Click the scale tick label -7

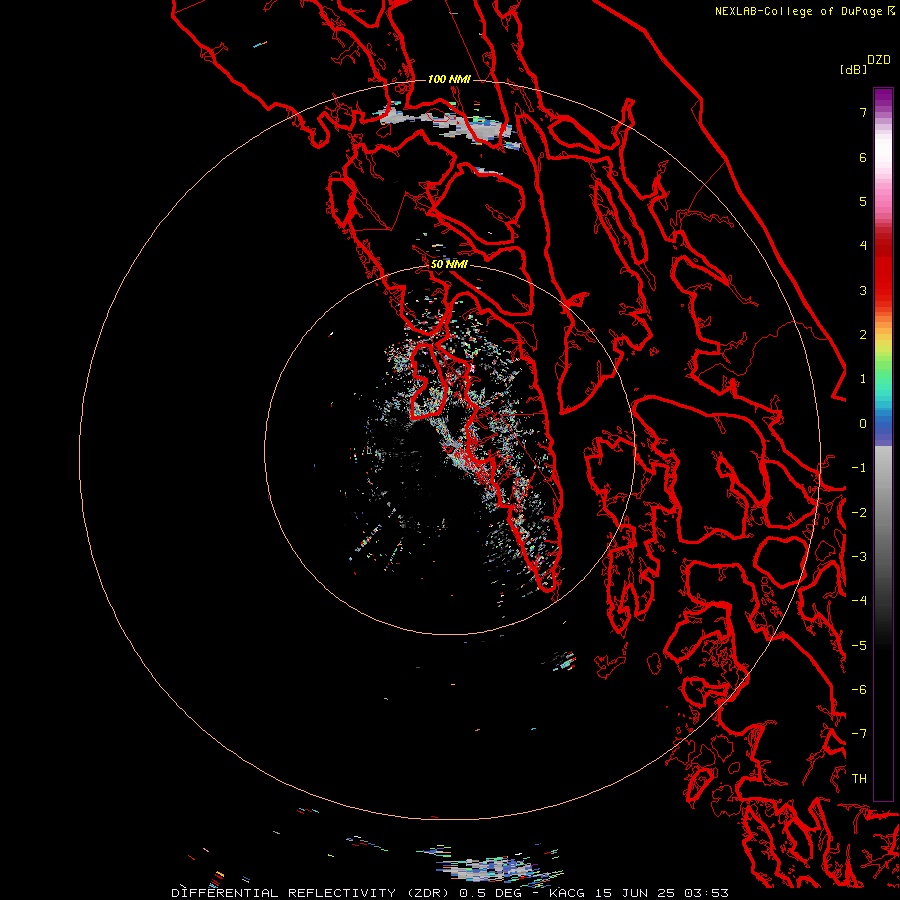click(859, 734)
